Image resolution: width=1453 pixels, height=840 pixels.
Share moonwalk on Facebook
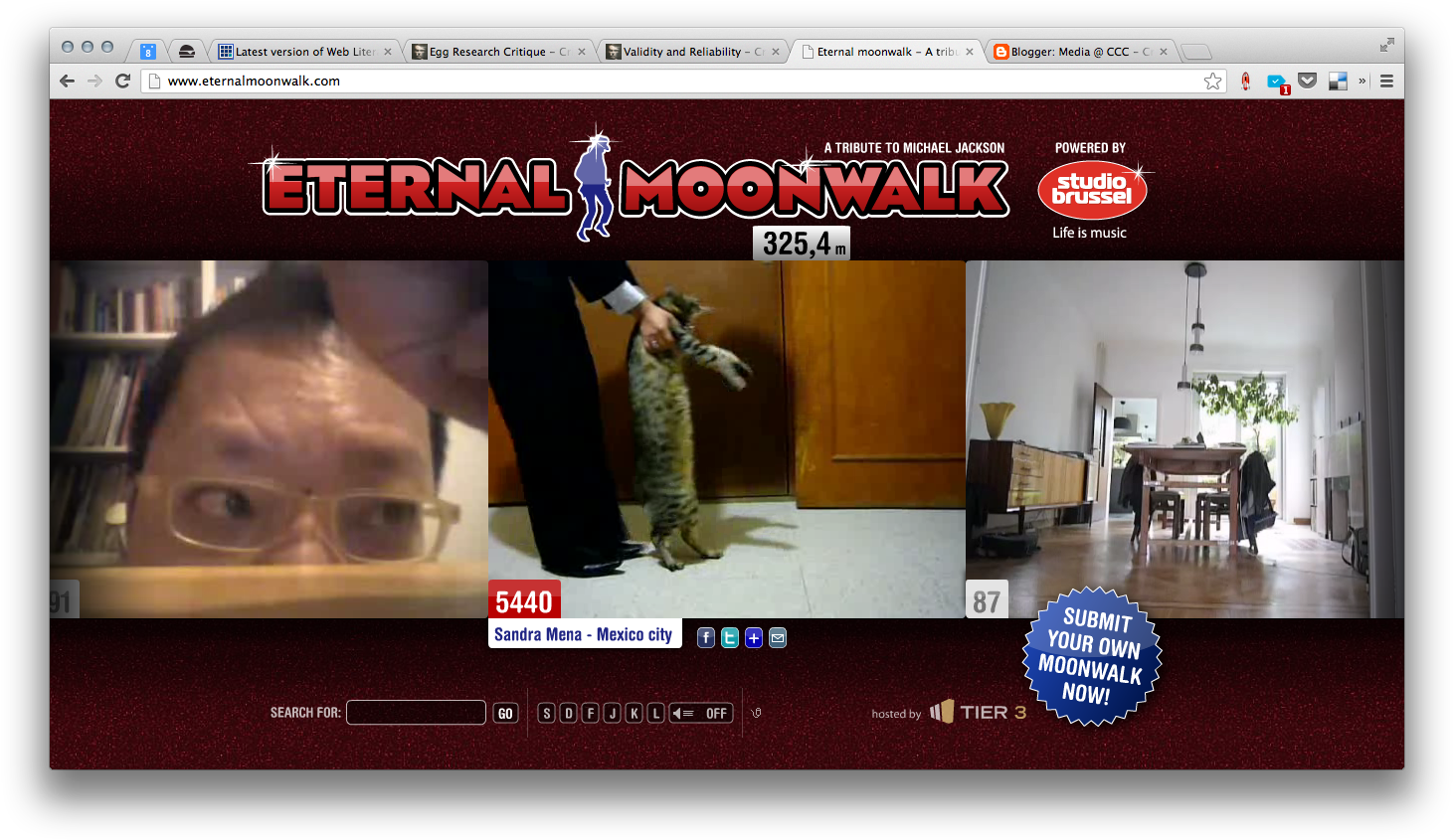click(x=705, y=638)
